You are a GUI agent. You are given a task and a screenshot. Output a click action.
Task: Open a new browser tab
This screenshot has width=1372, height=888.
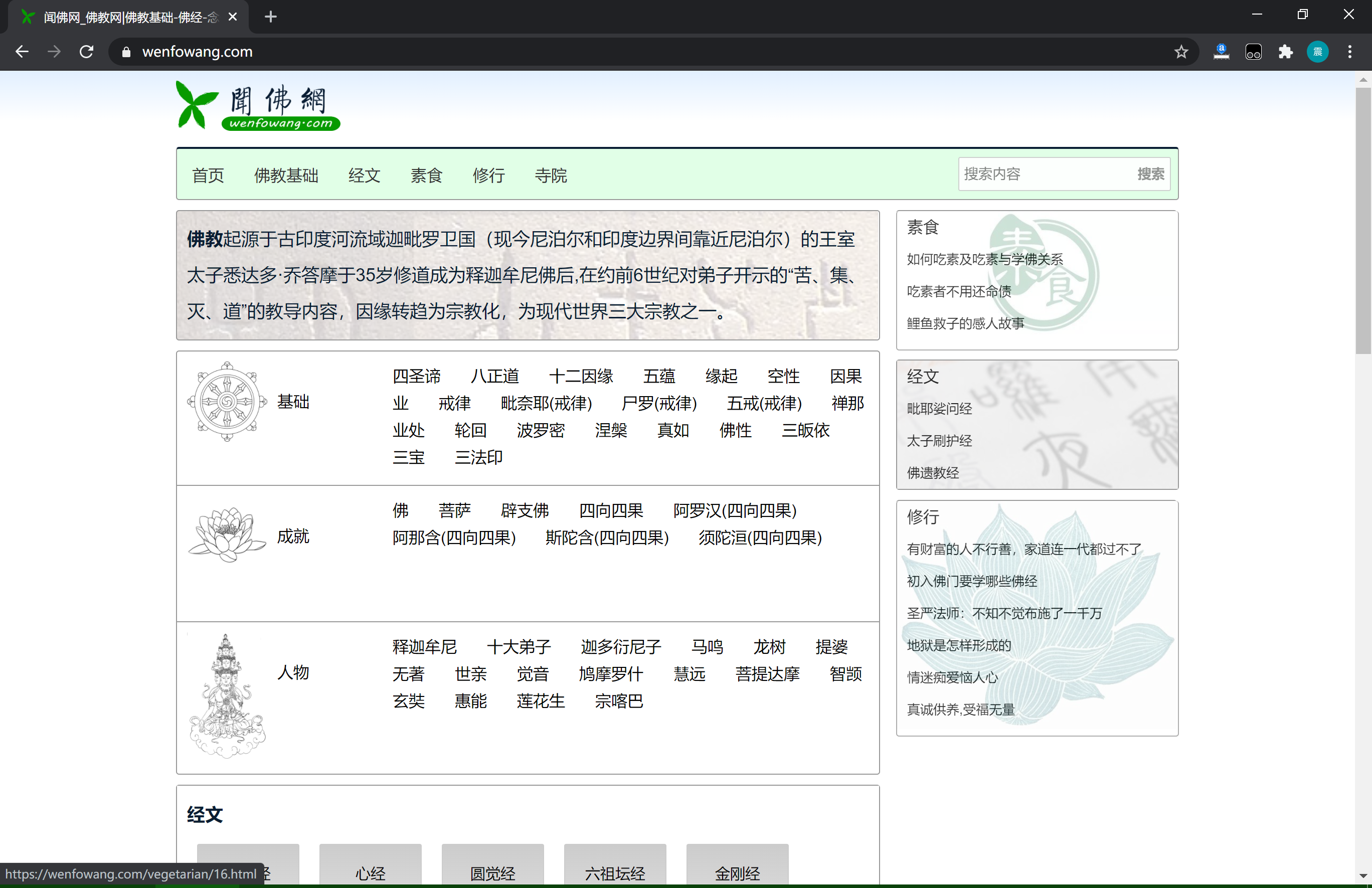click(x=270, y=17)
